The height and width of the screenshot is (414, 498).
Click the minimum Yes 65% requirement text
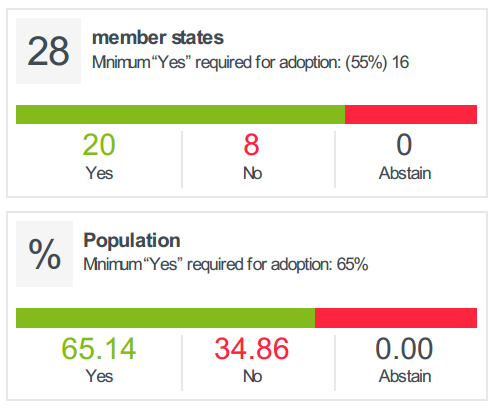(226, 265)
